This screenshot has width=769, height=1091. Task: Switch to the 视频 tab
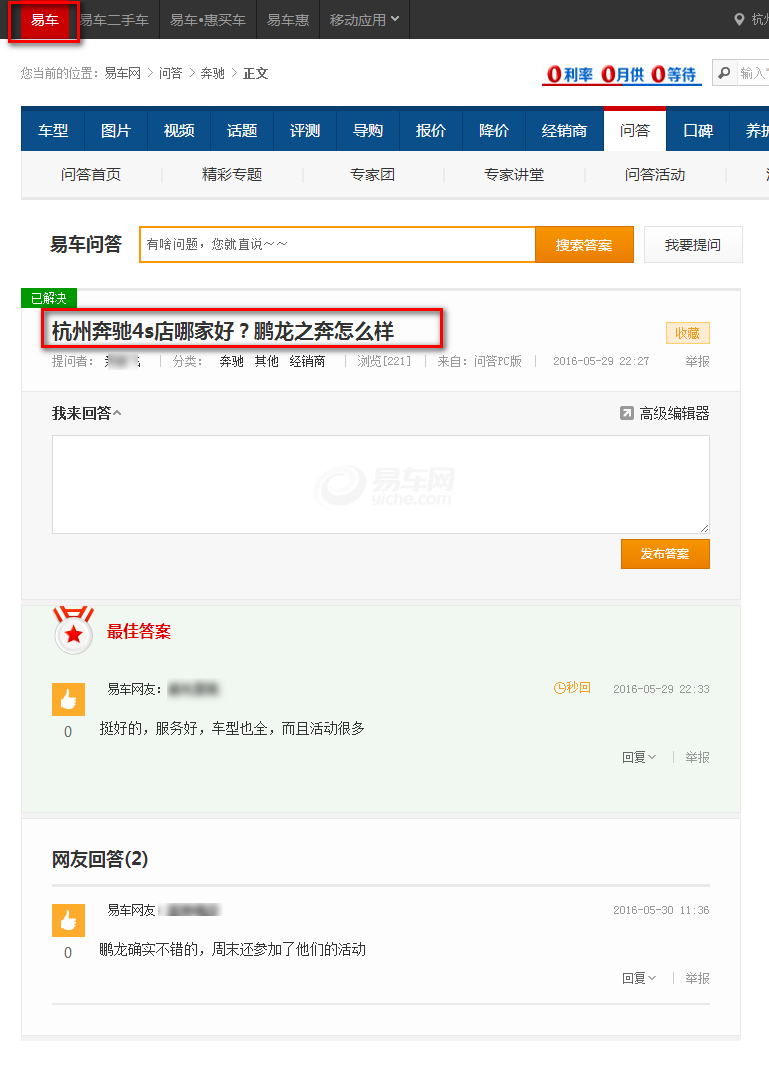[x=179, y=130]
